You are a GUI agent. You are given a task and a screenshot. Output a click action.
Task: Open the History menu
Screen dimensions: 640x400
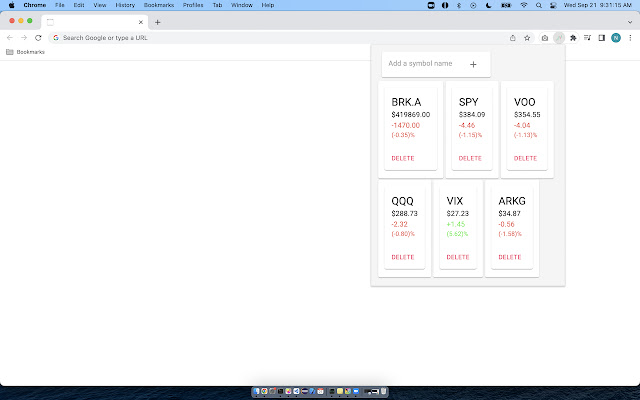pos(125,5)
